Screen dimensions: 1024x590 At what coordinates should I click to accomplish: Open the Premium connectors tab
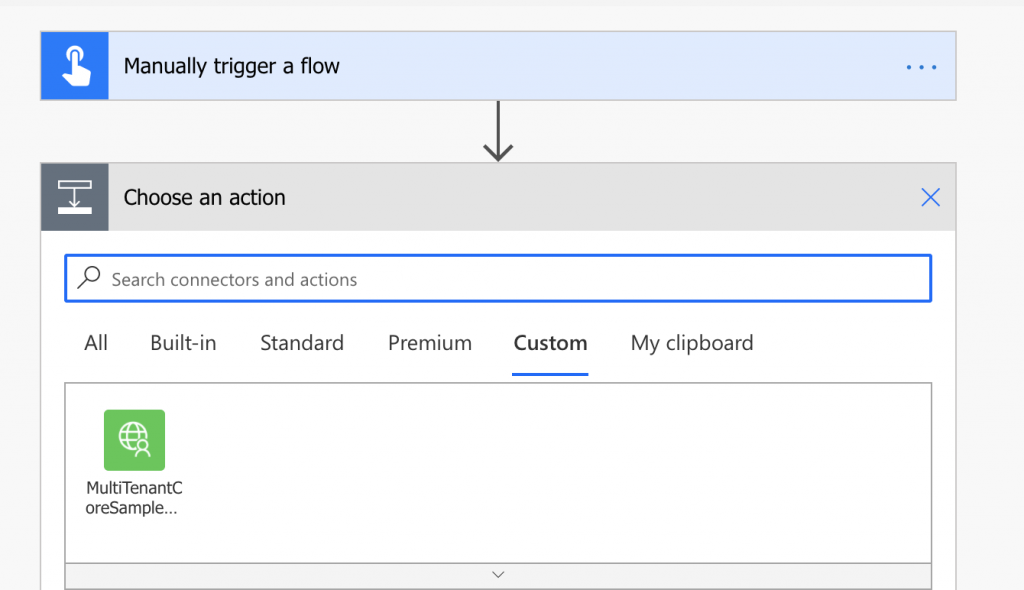(430, 343)
